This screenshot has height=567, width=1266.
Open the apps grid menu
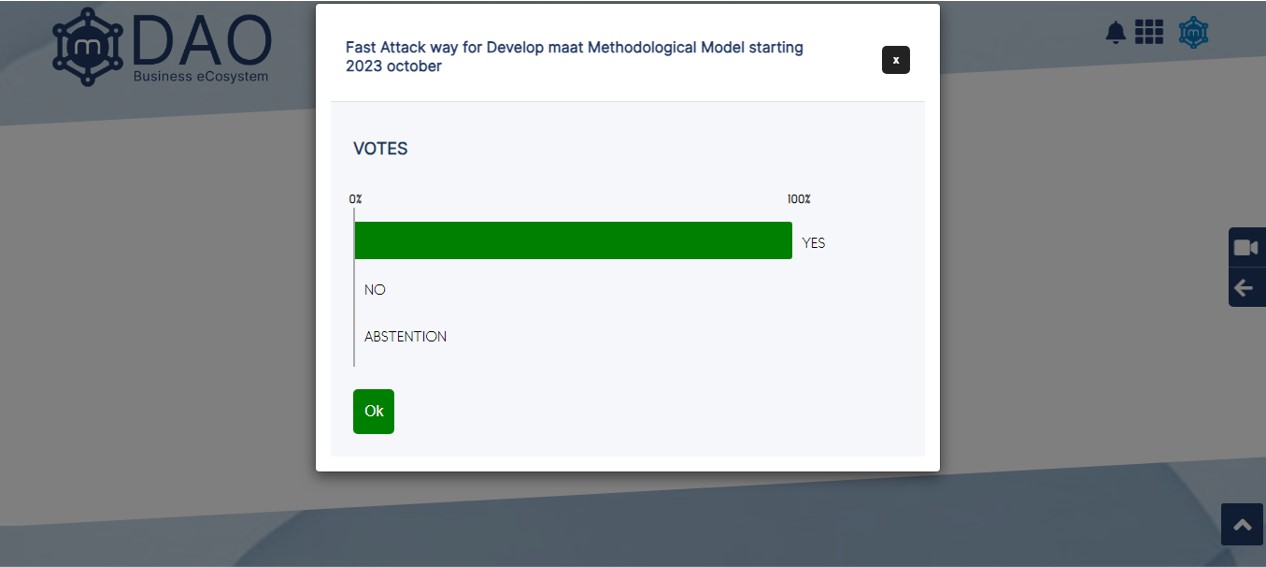pyautogui.click(x=1149, y=32)
